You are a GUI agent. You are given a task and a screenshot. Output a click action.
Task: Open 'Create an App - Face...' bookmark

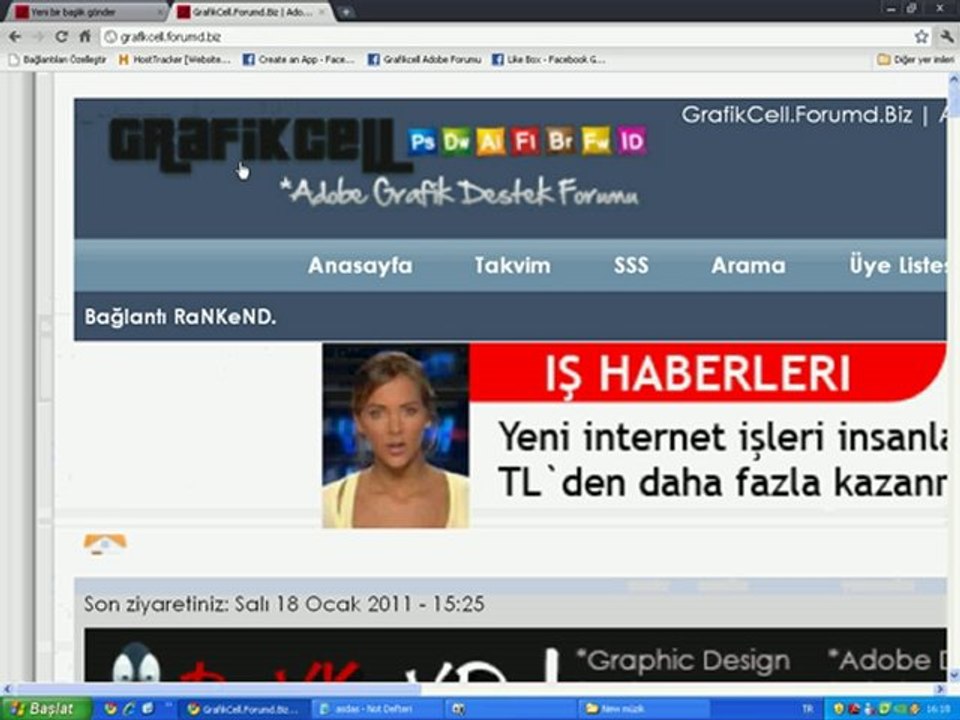tap(299, 59)
